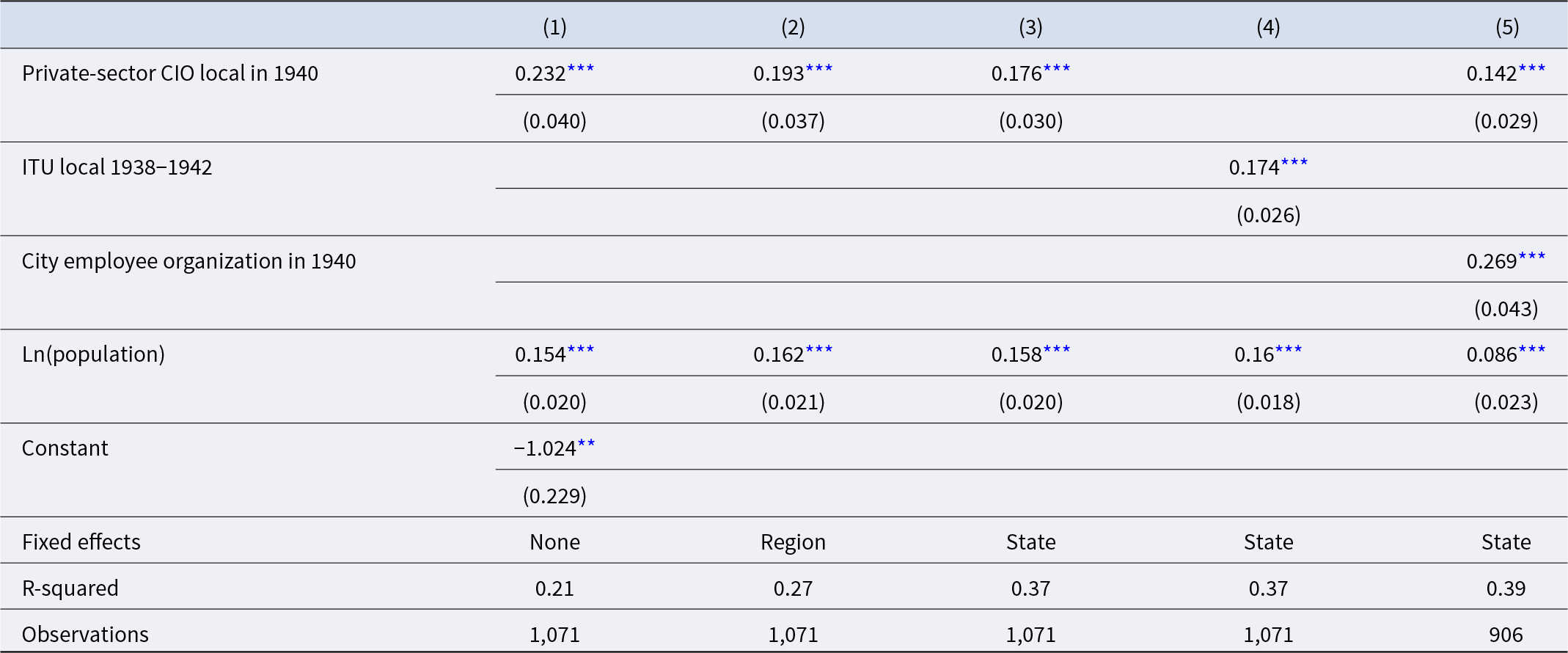
Task: Click the "Ln(population)" row label
Action: pos(93,354)
